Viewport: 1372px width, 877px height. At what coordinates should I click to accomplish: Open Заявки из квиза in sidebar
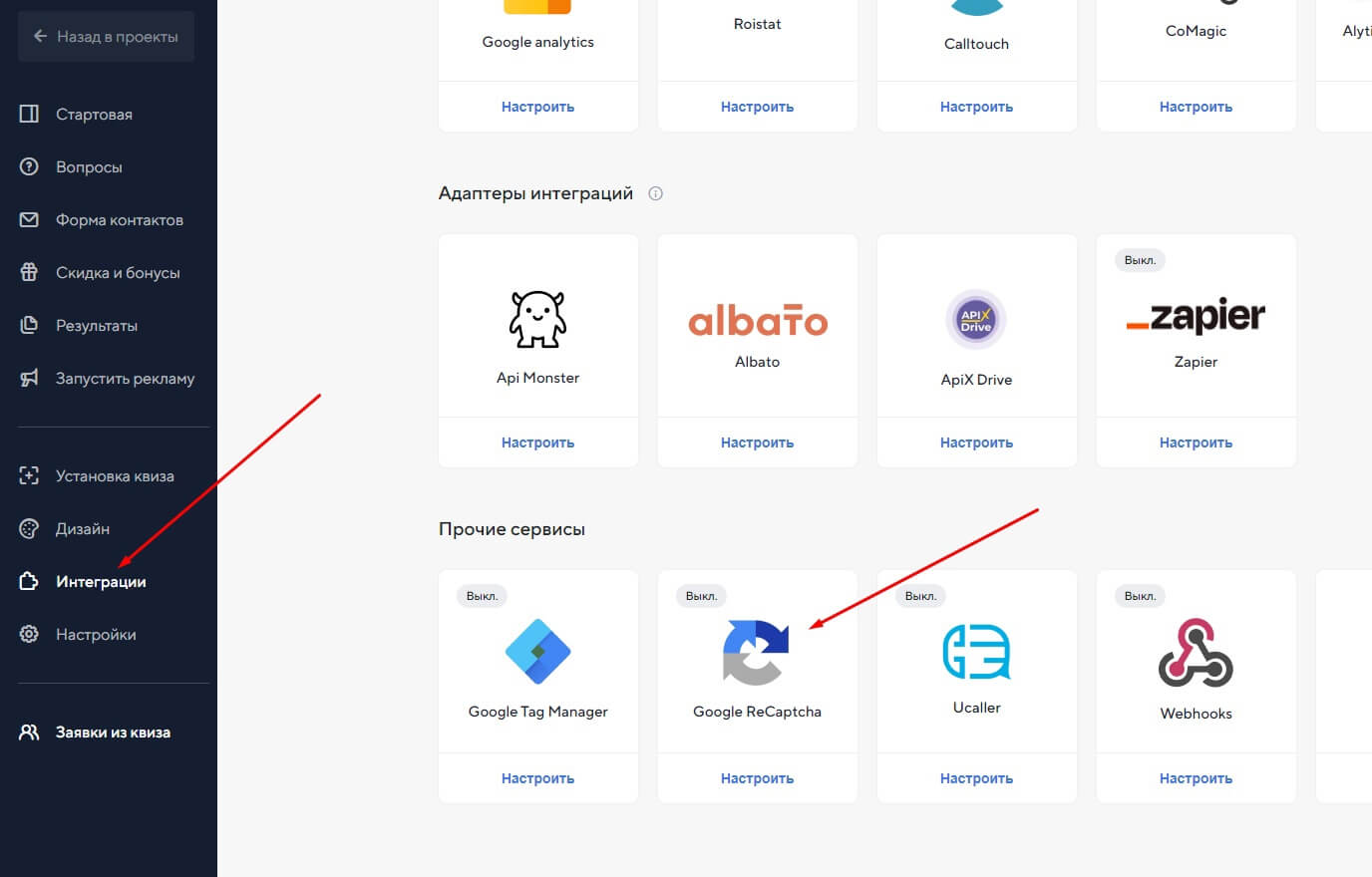pyautogui.click(x=113, y=732)
